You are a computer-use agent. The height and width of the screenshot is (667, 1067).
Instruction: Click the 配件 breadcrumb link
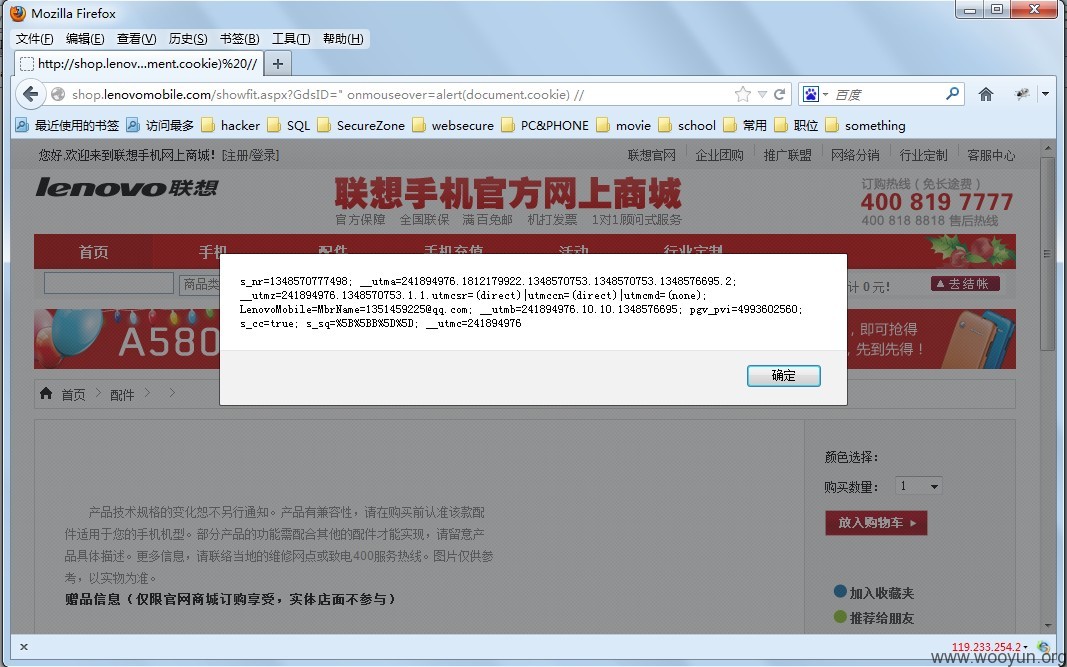coord(122,395)
